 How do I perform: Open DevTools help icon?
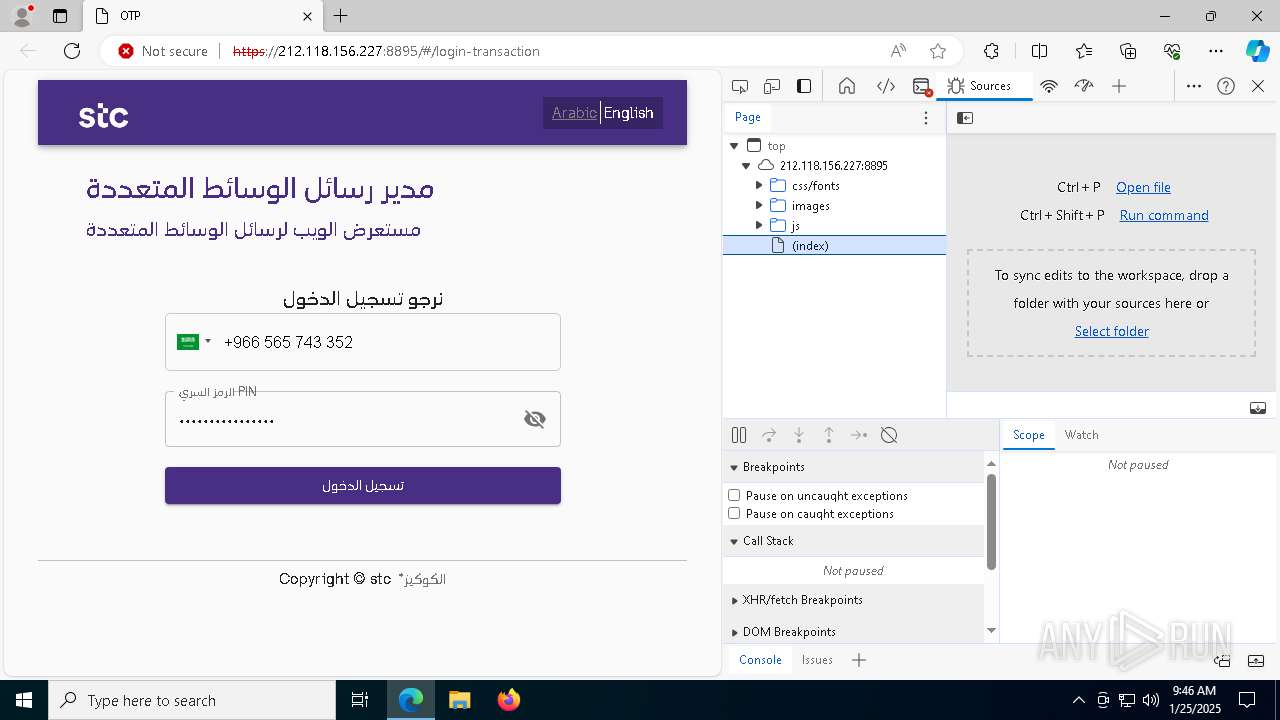1226,86
